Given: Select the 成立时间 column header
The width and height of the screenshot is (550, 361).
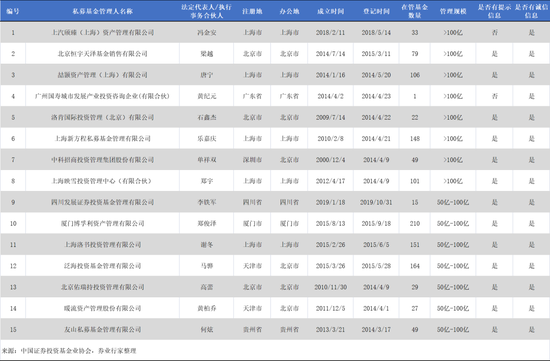Looking at the screenshot, I should point(330,11).
